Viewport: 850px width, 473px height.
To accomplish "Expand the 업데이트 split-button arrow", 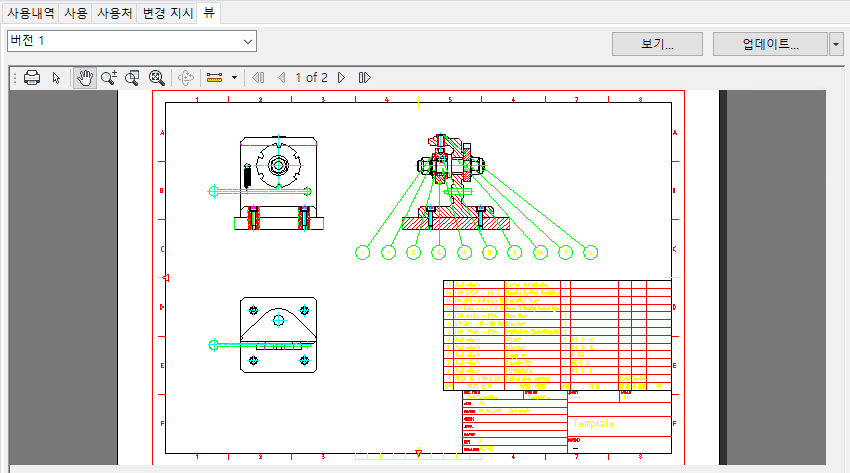I will tap(836, 44).
